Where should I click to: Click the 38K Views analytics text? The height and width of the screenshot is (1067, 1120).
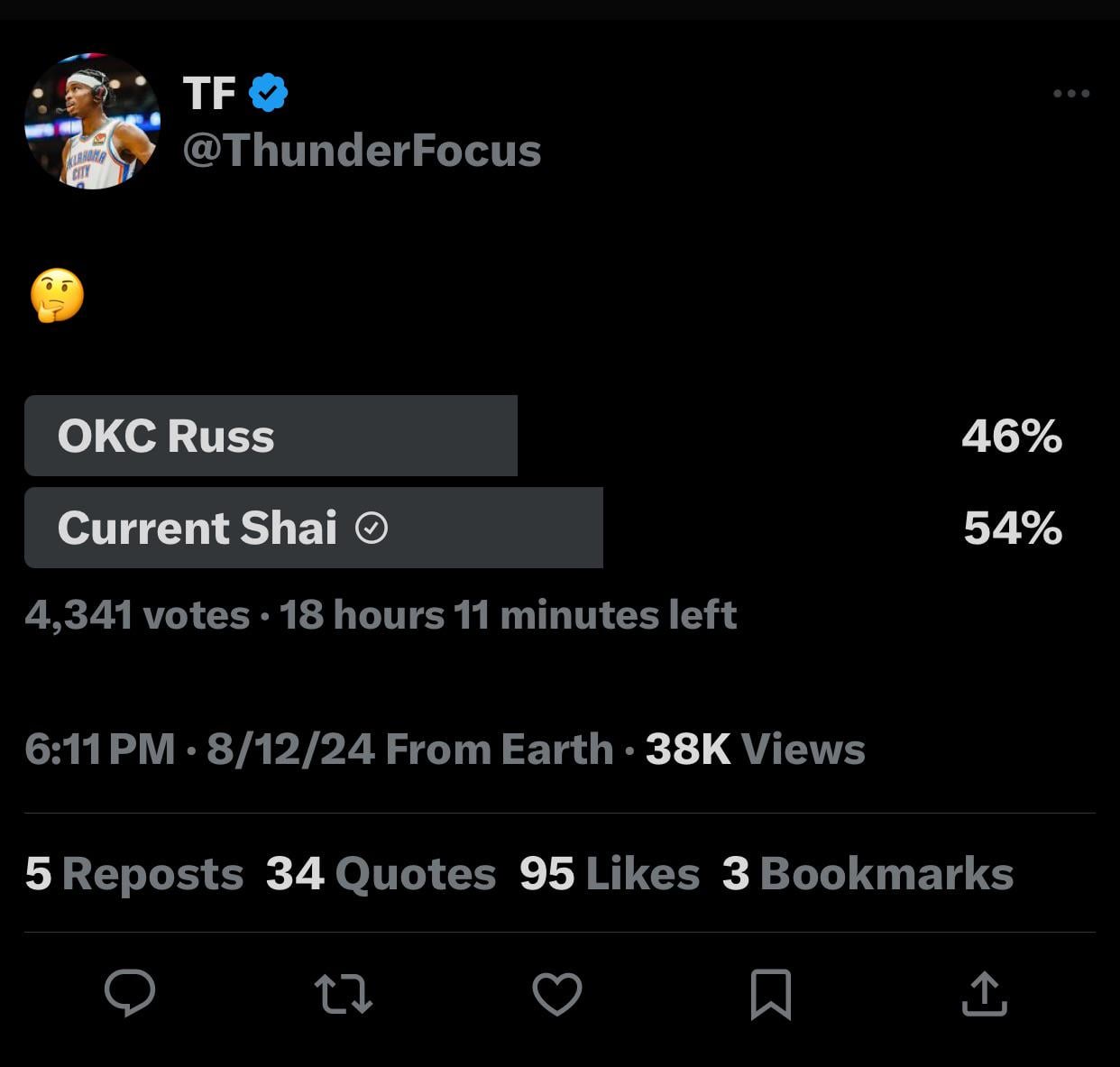tap(755, 749)
